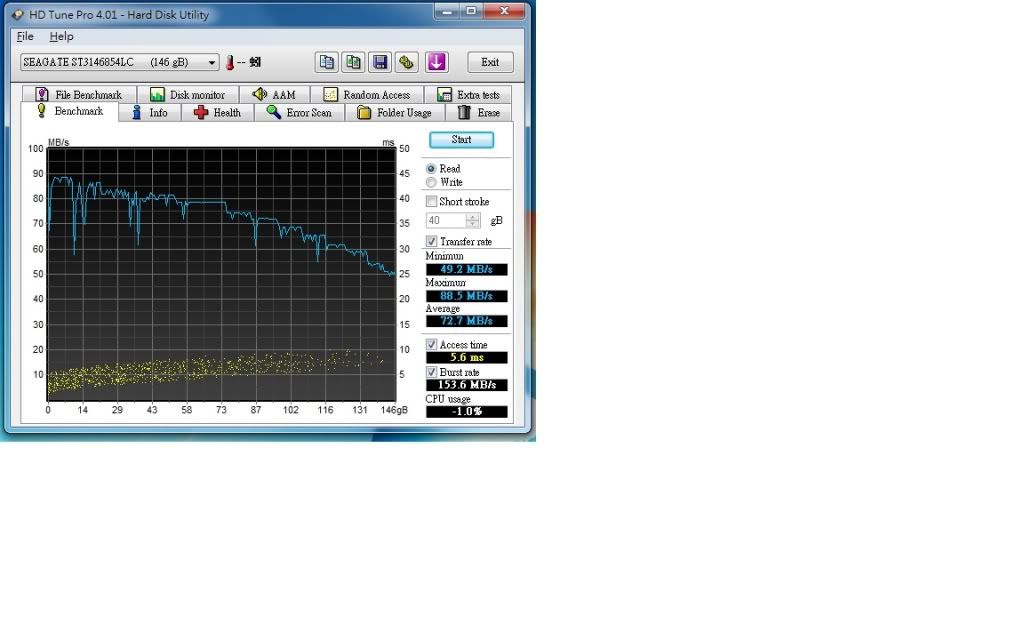Switch to the File Benchmark tab

pyautogui.click(x=79, y=95)
